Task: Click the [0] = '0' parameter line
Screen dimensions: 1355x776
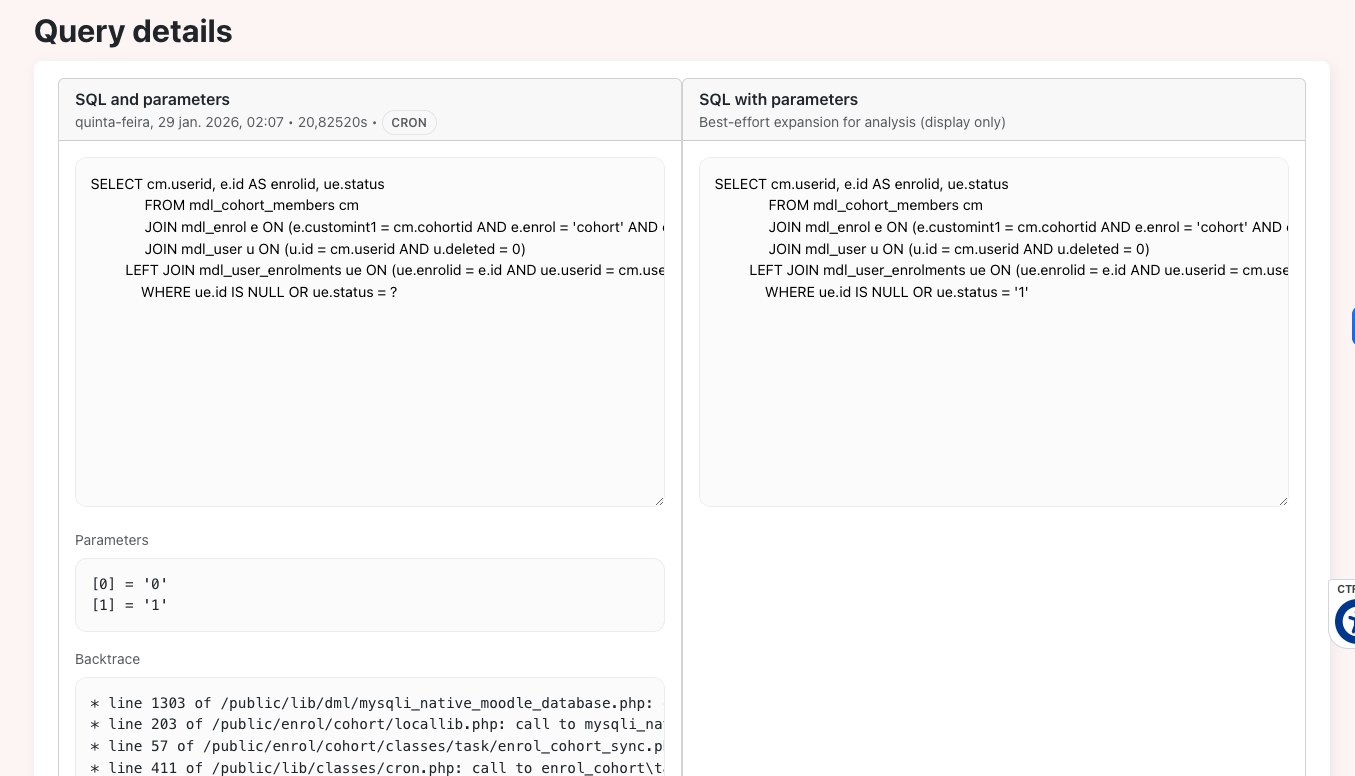Action: point(123,584)
